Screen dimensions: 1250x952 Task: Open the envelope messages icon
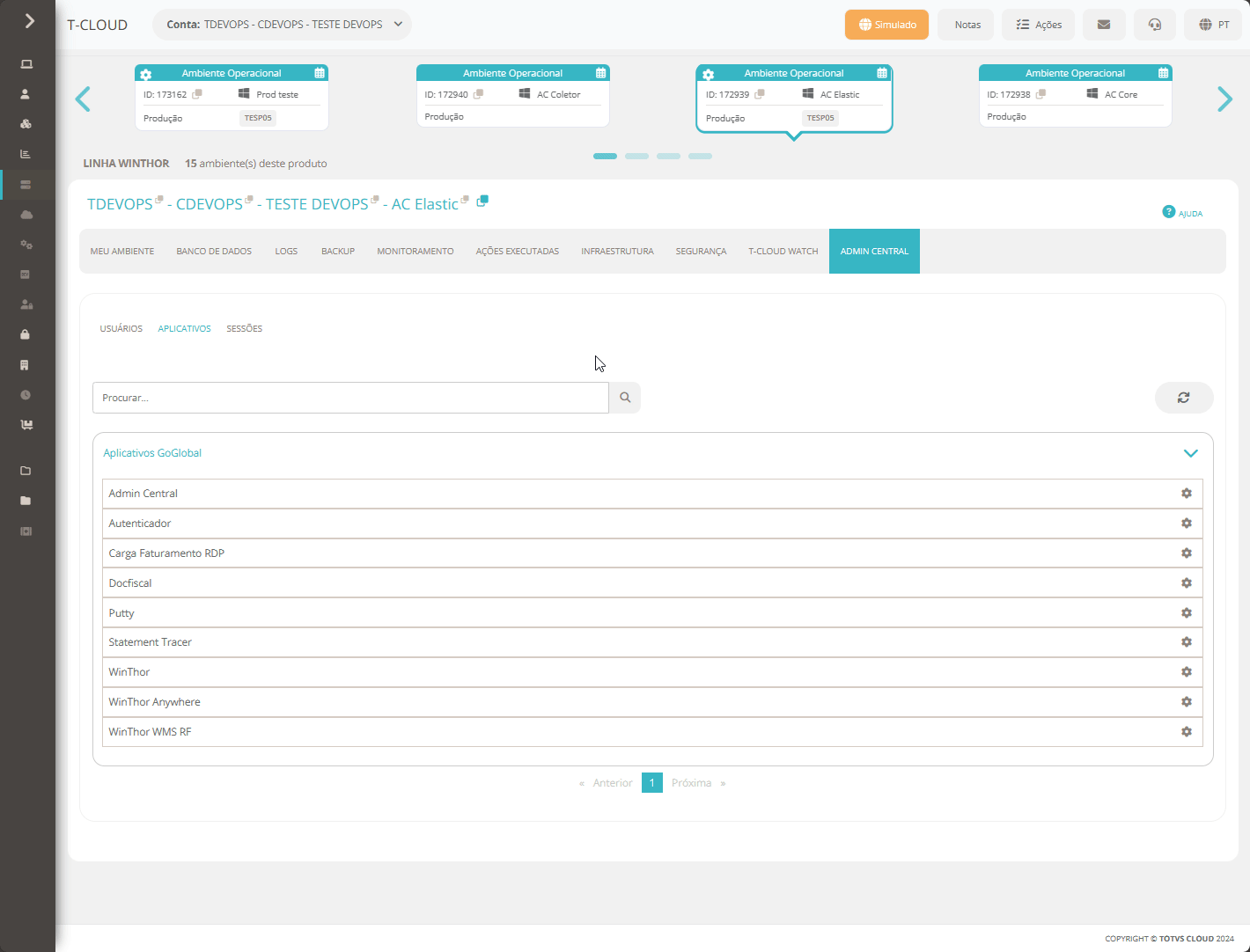(1104, 25)
